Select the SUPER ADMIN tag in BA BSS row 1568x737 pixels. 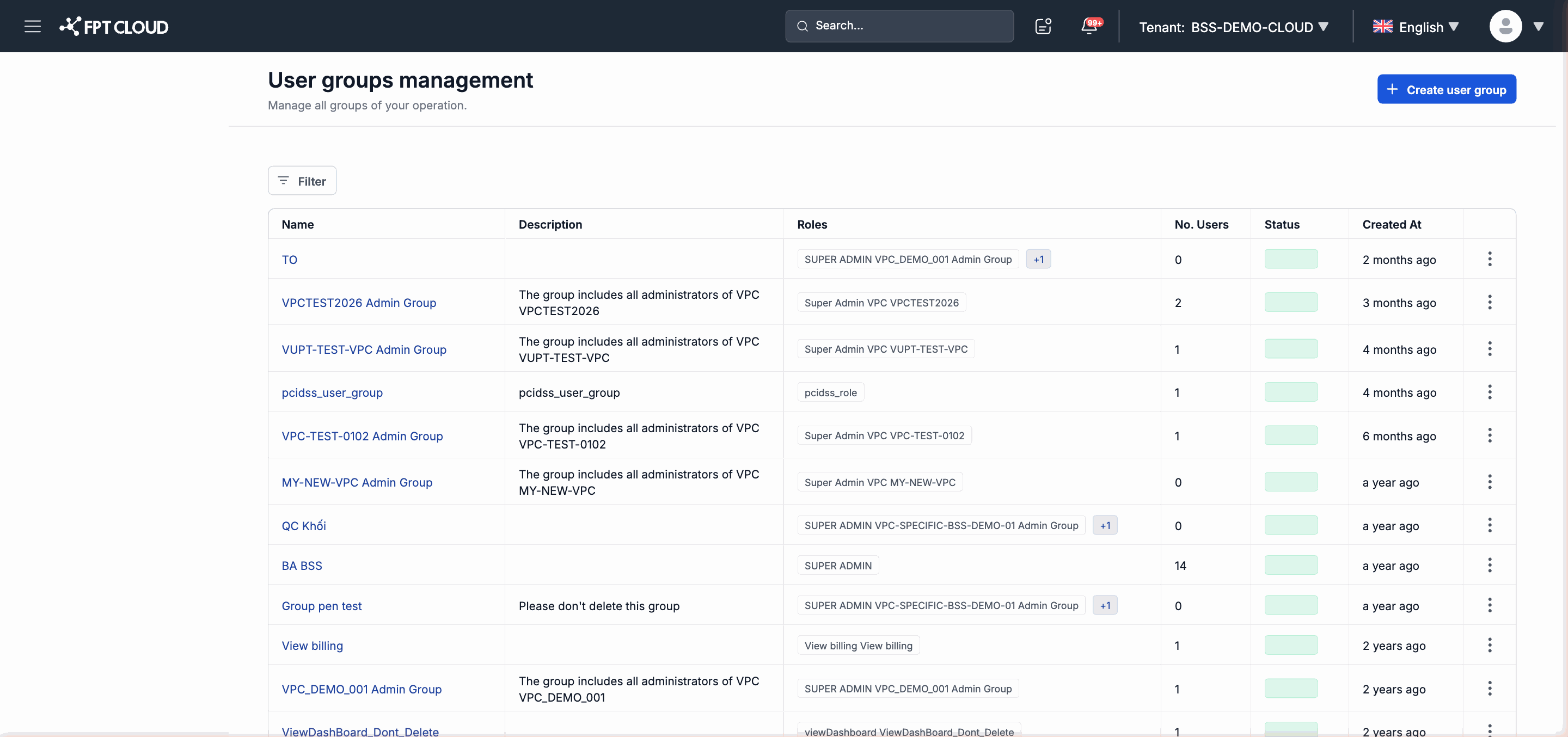tap(837, 566)
